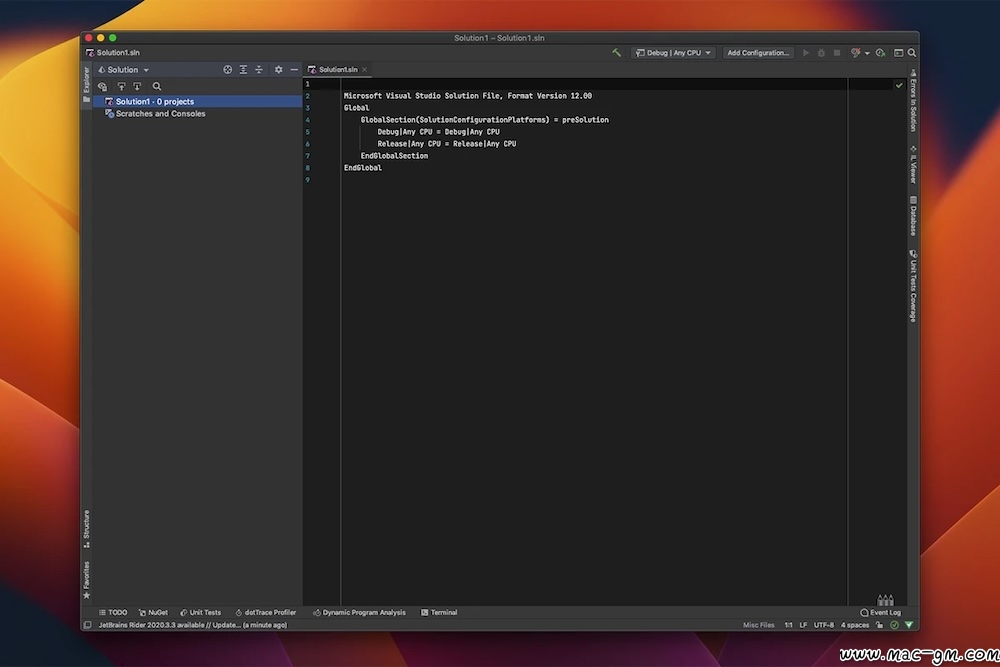Image resolution: width=1000 pixels, height=667 pixels.
Task: Open the dotTrace Profiler tool window
Action: click(x=265, y=612)
